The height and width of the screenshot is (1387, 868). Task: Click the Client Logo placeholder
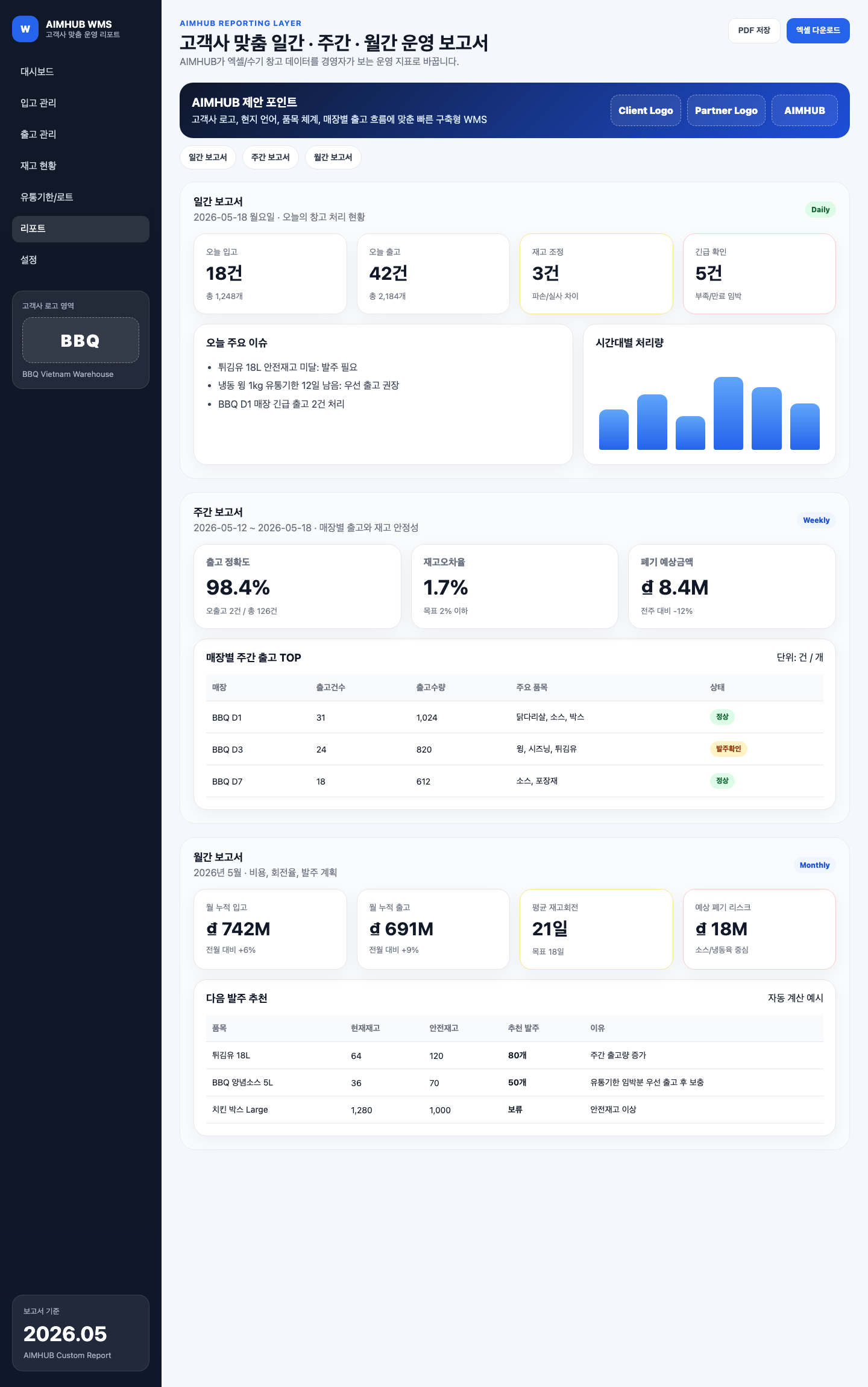point(646,110)
